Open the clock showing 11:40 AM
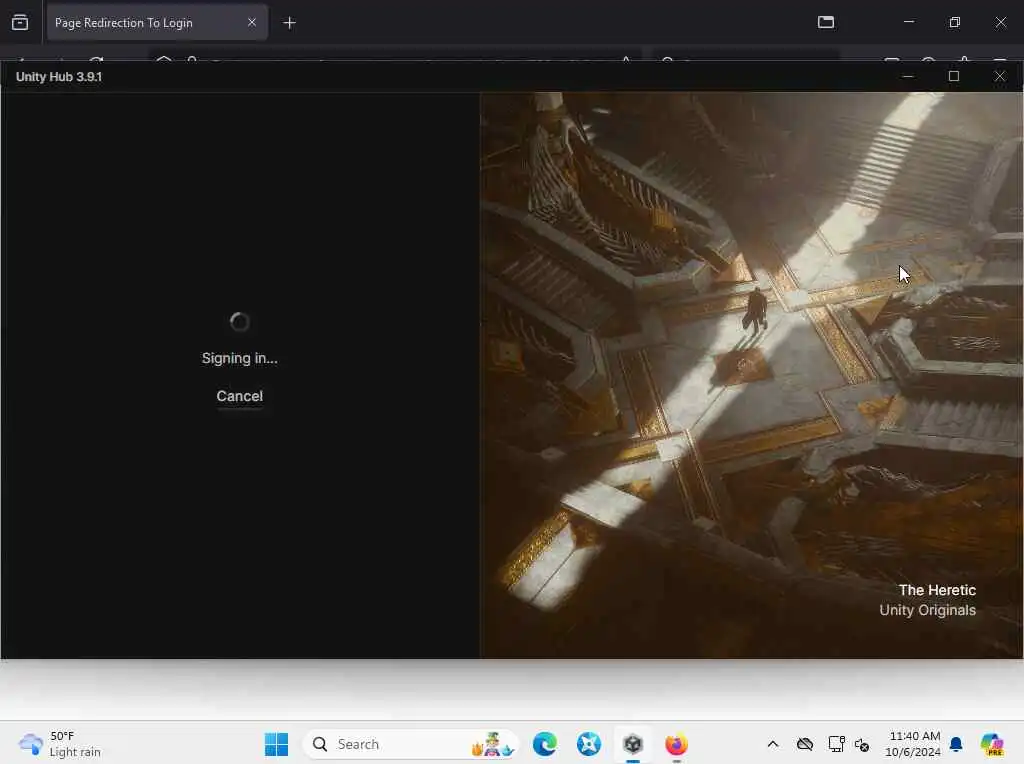Screen dimensions: 1024x764 tap(913, 744)
